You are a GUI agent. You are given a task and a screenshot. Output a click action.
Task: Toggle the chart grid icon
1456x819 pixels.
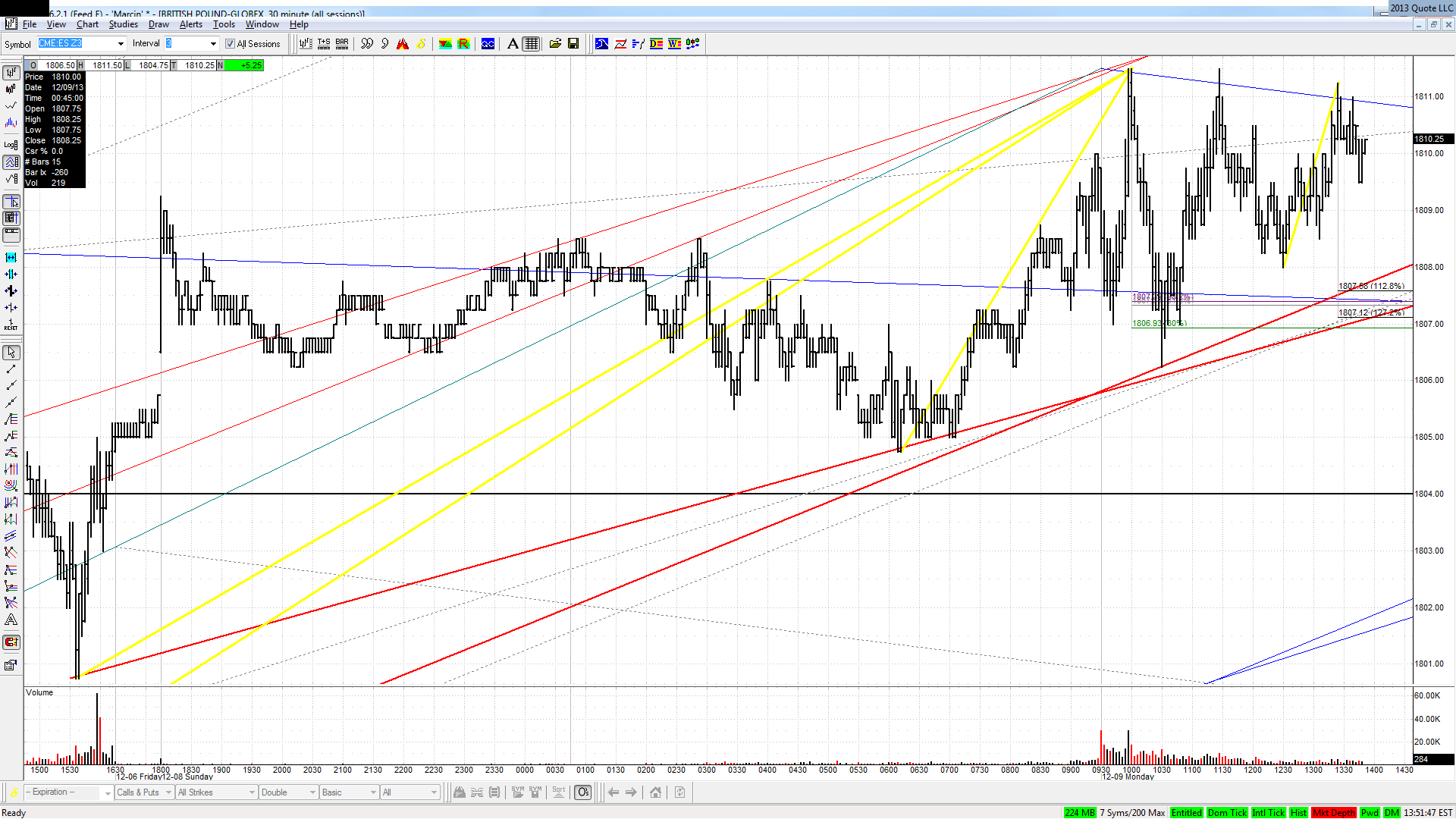[532, 44]
